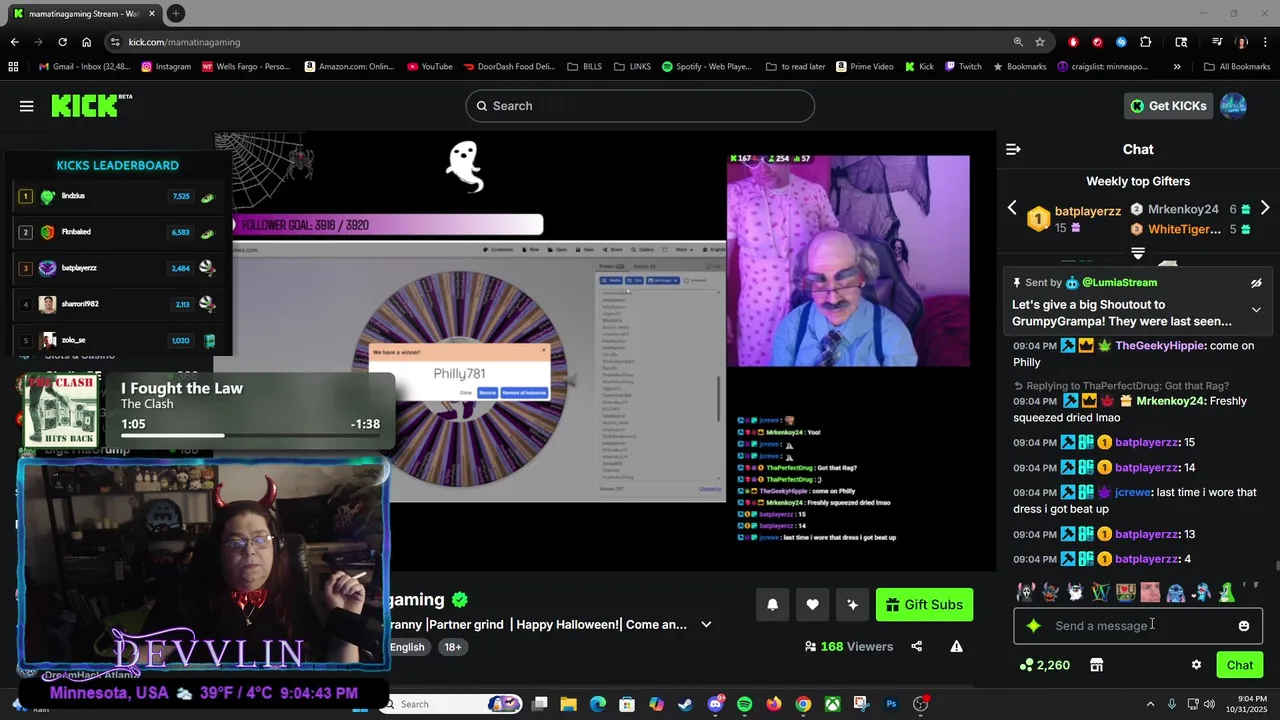Open the Chrome zoom indicator
The image size is (1280, 720).
click(1018, 42)
